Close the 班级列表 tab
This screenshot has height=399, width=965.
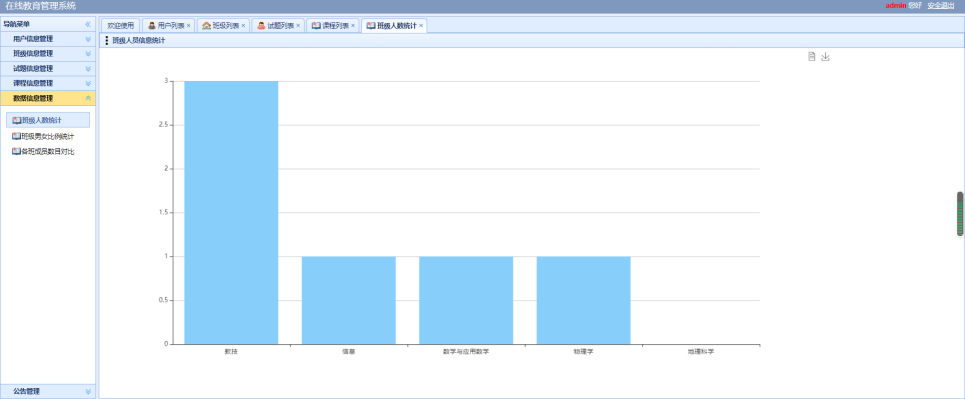(243, 26)
